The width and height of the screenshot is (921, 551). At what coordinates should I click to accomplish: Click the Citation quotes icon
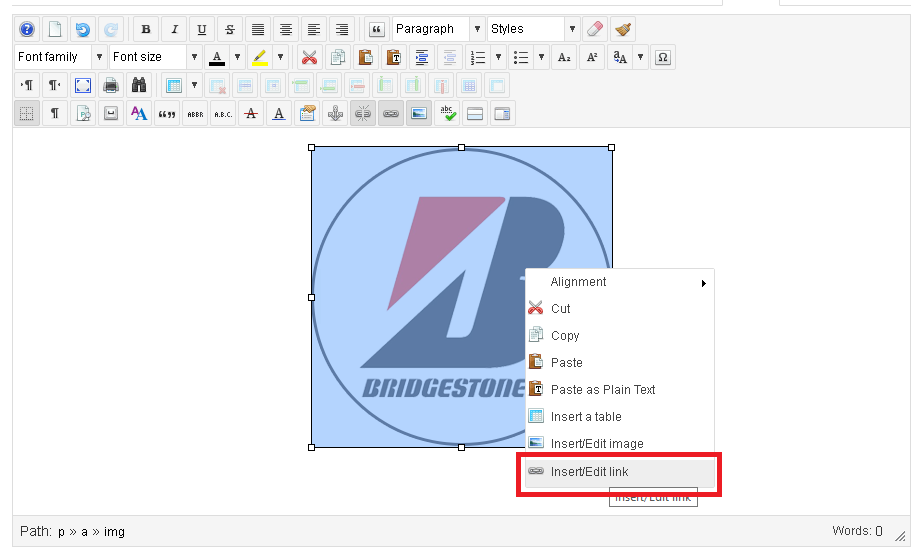tap(167, 113)
